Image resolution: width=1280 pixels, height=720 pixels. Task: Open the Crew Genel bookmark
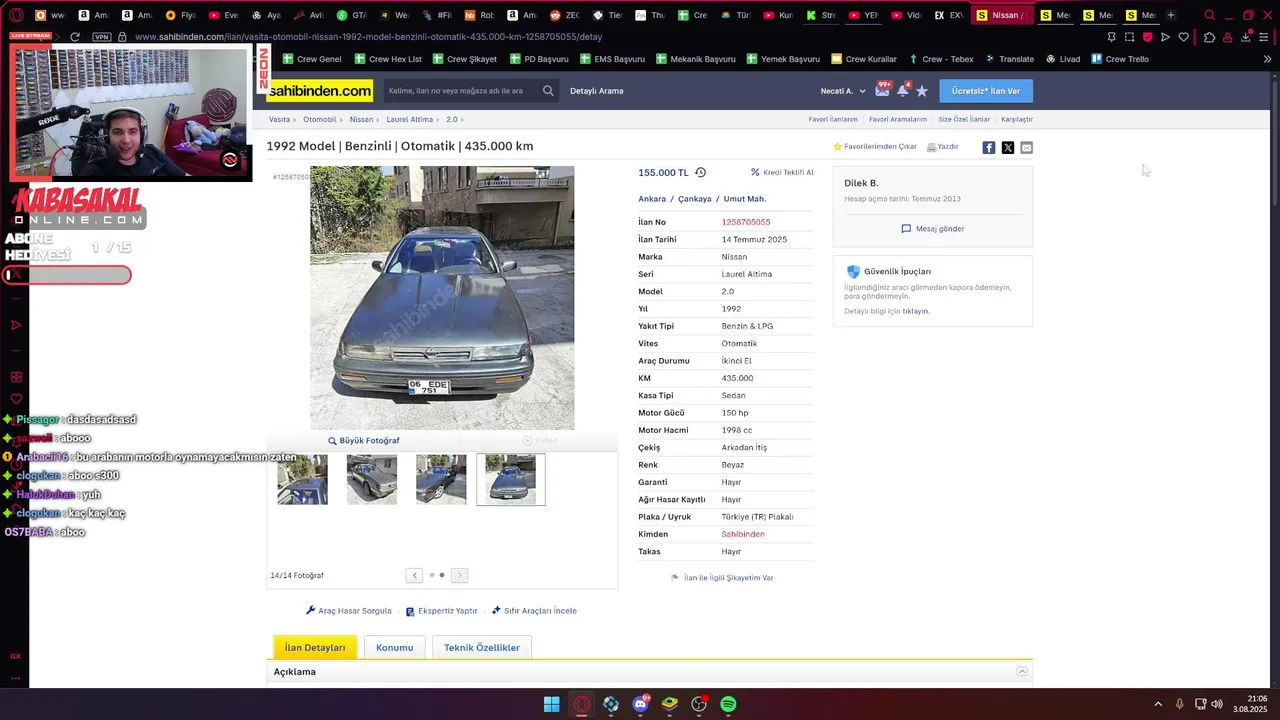pos(311,59)
